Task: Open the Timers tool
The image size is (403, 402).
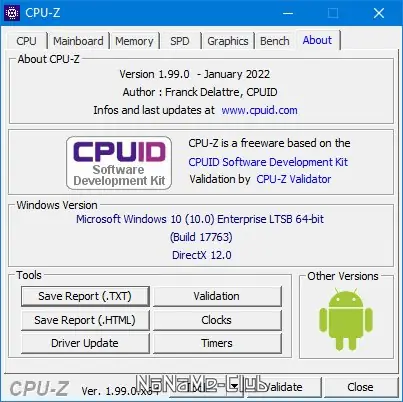Action: tap(217, 343)
